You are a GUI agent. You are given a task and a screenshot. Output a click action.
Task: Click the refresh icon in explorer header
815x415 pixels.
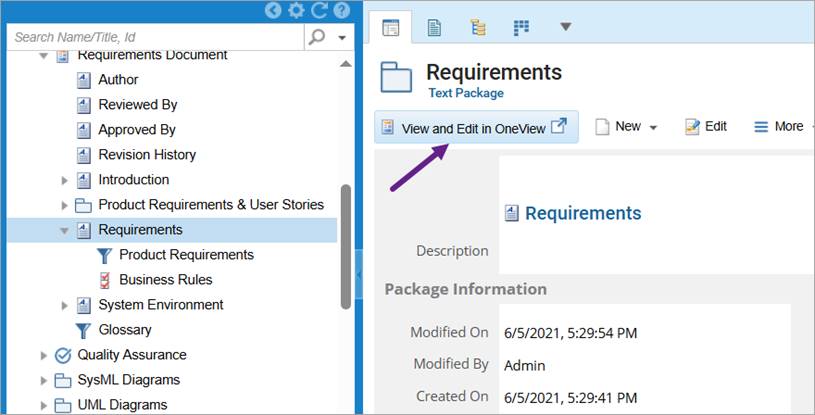pos(319,11)
